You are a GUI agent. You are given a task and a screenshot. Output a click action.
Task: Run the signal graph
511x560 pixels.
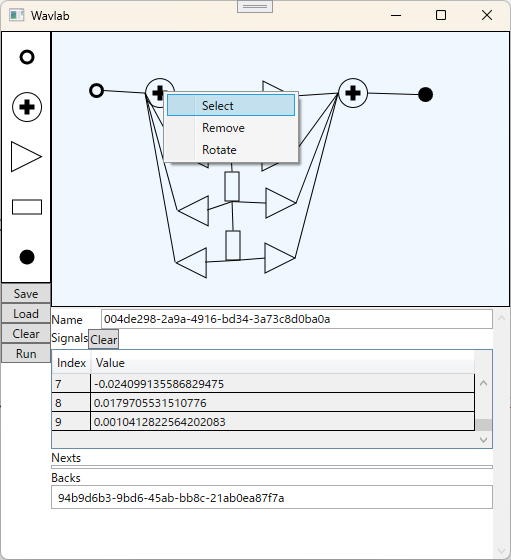26,354
